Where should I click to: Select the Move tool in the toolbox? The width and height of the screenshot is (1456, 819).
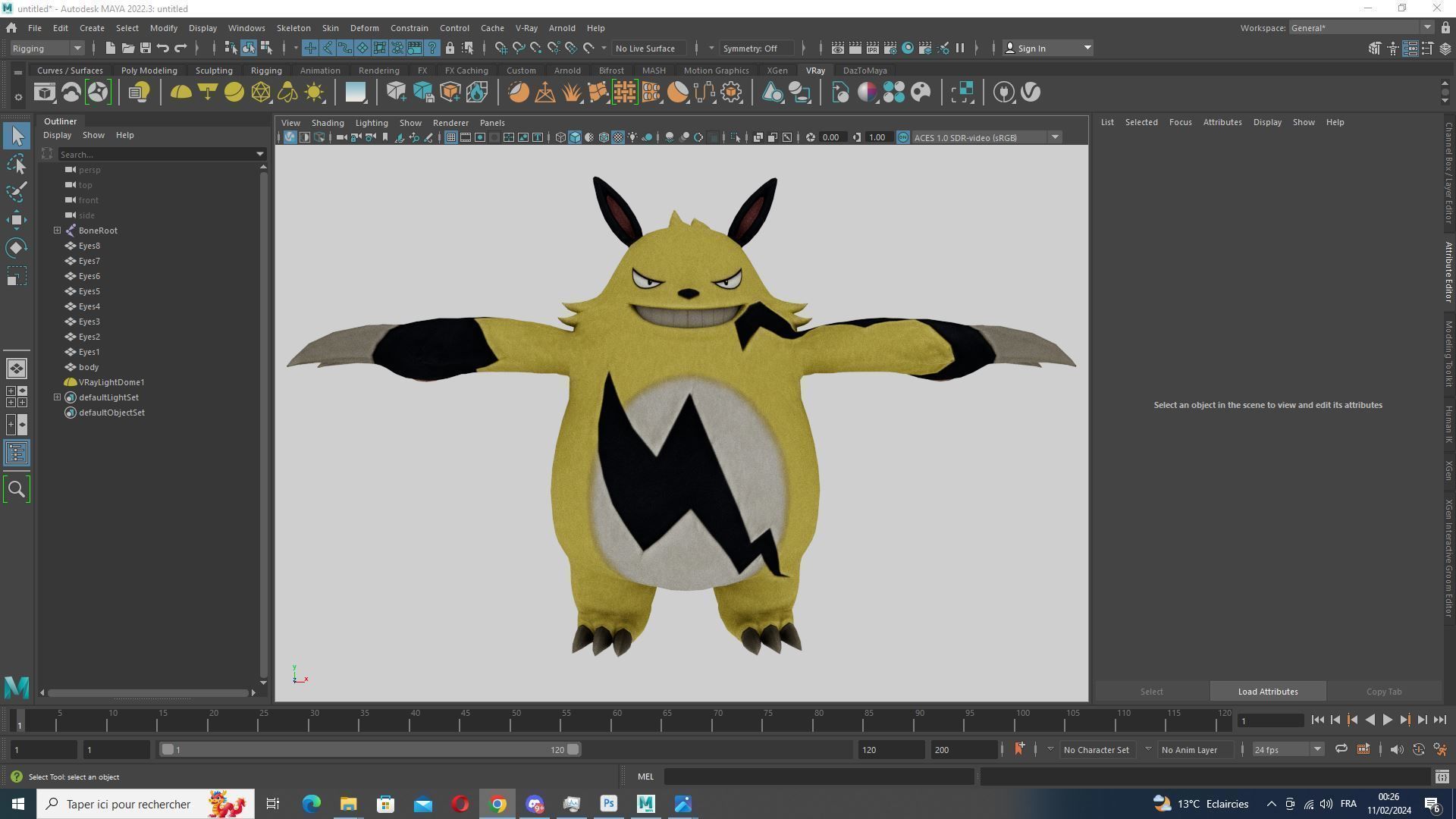(17, 220)
